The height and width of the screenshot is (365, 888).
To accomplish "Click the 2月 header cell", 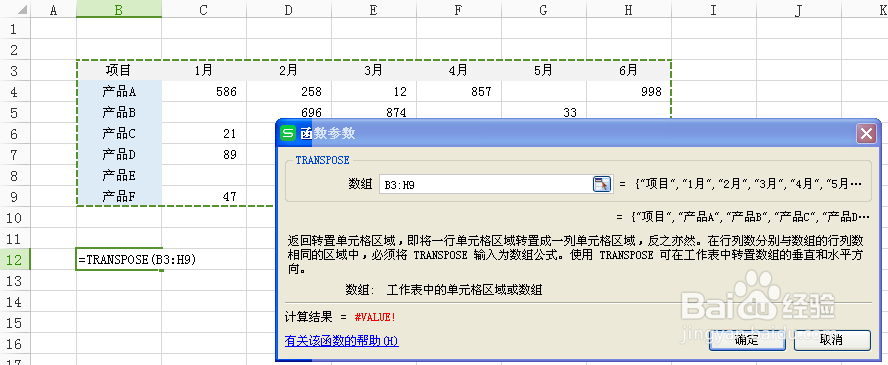I will (x=289, y=70).
